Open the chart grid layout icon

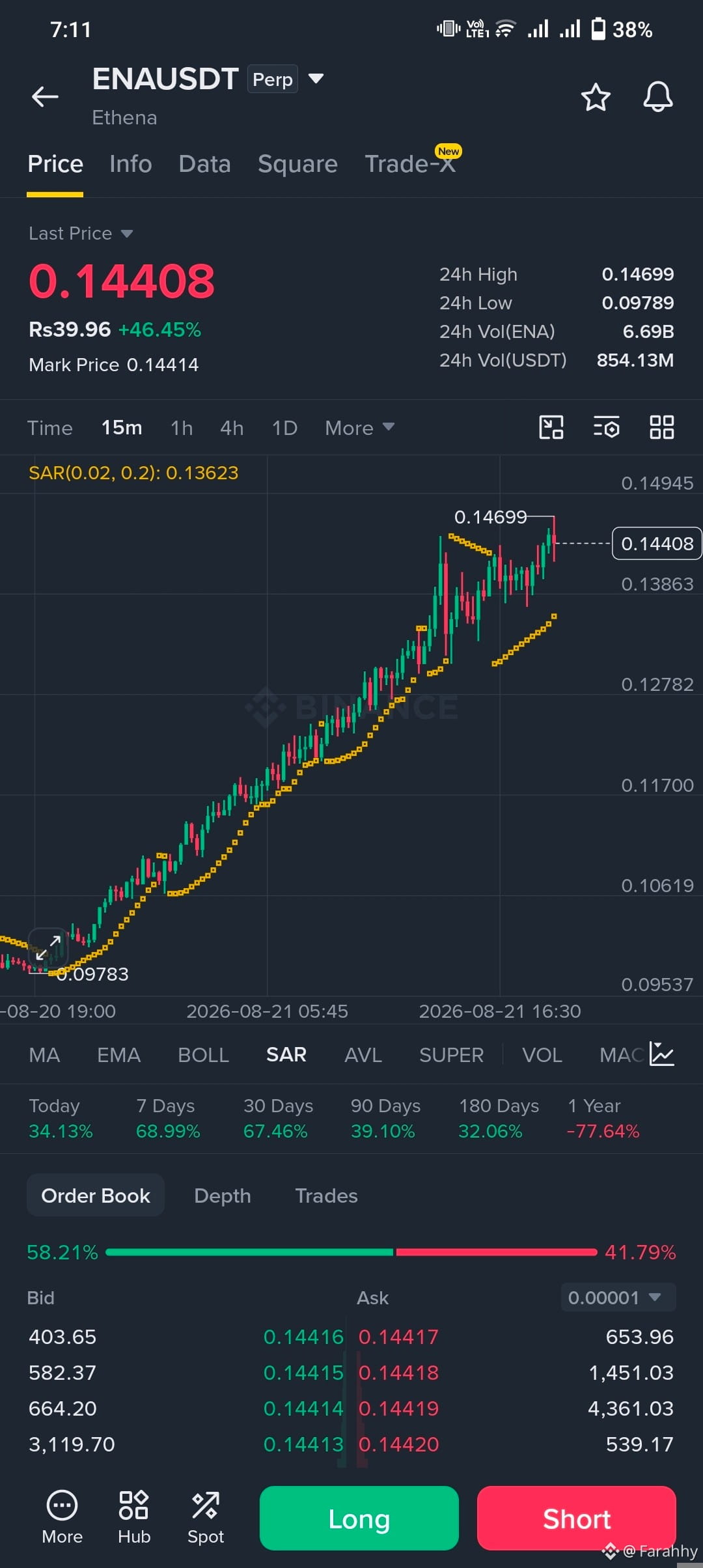661,427
